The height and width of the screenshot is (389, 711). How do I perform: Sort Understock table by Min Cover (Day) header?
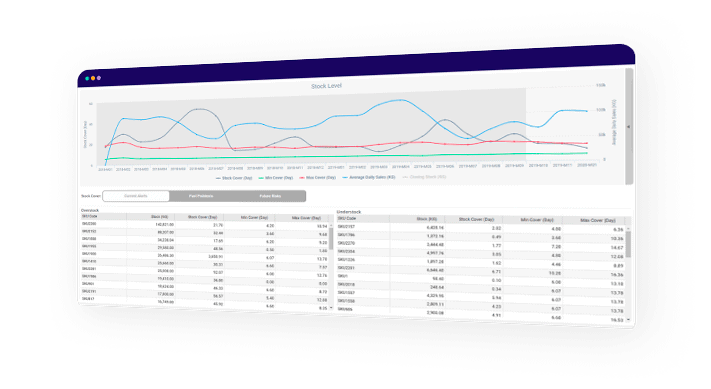point(532,220)
